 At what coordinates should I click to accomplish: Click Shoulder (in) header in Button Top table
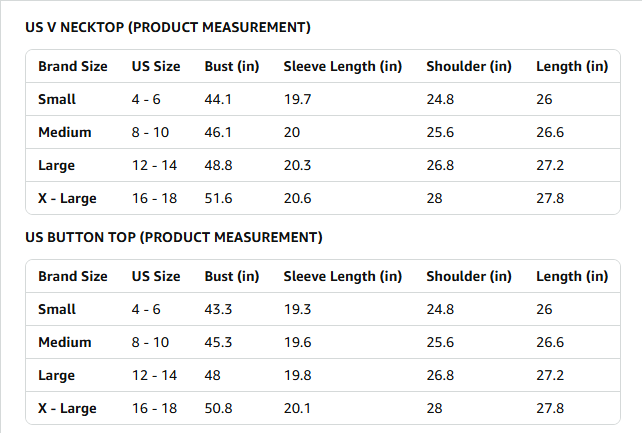click(468, 277)
